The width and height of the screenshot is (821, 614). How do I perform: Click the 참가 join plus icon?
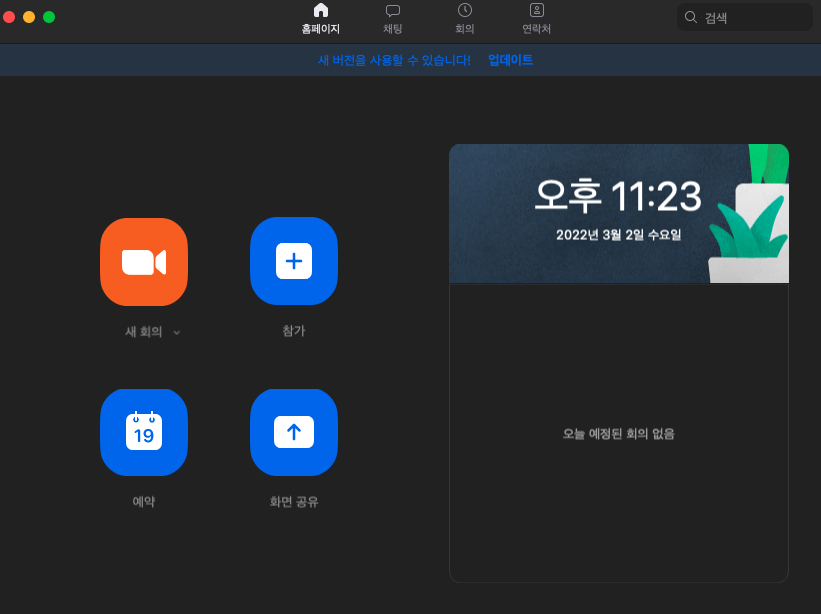[x=294, y=261]
